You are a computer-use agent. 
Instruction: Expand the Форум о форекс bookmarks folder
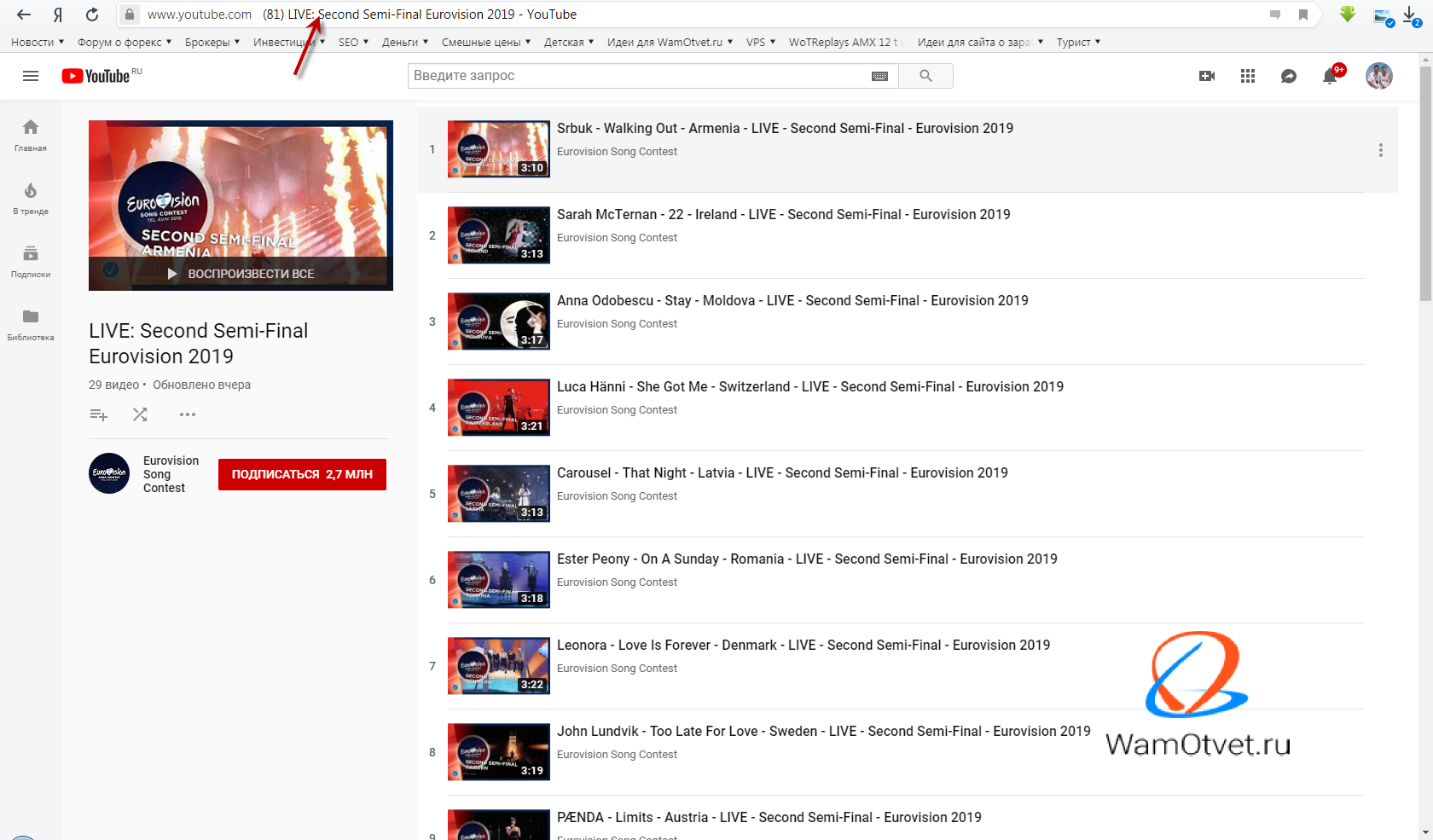pyautogui.click(x=125, y=42)
